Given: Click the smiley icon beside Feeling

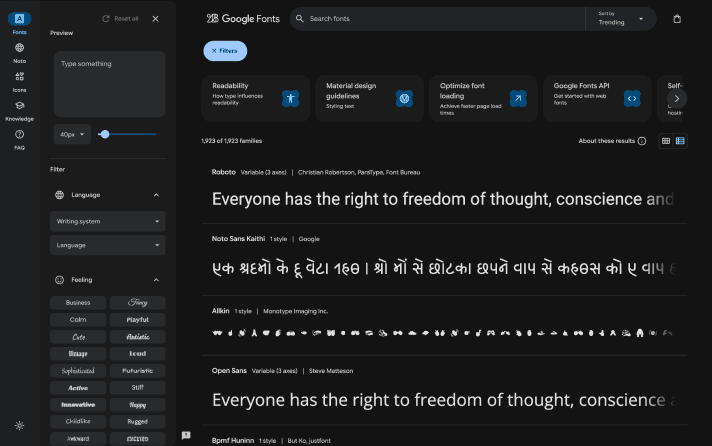Looking at the screenshot, I should [x=59, y=280].
